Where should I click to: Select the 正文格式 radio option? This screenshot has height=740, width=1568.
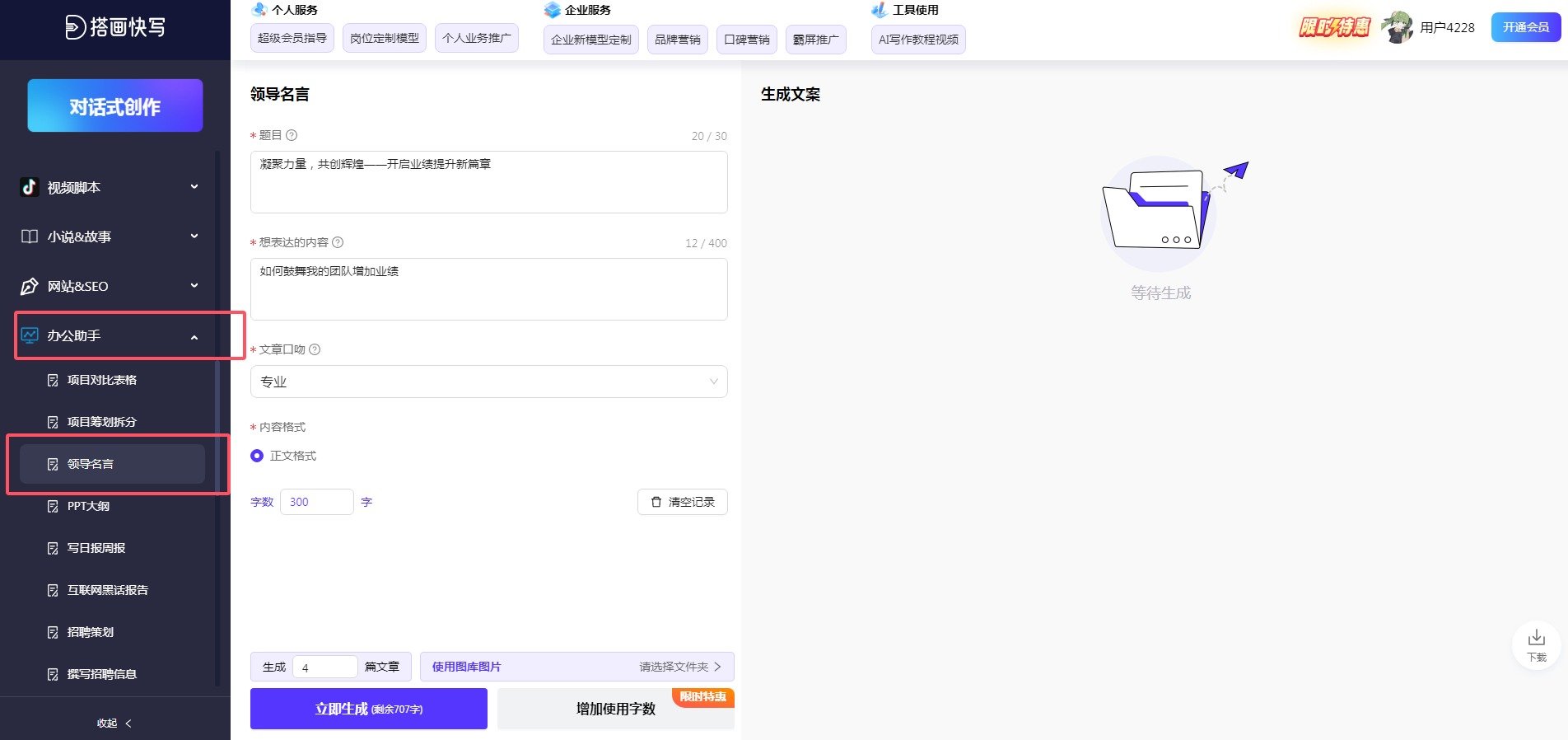(x=257, y=456)
